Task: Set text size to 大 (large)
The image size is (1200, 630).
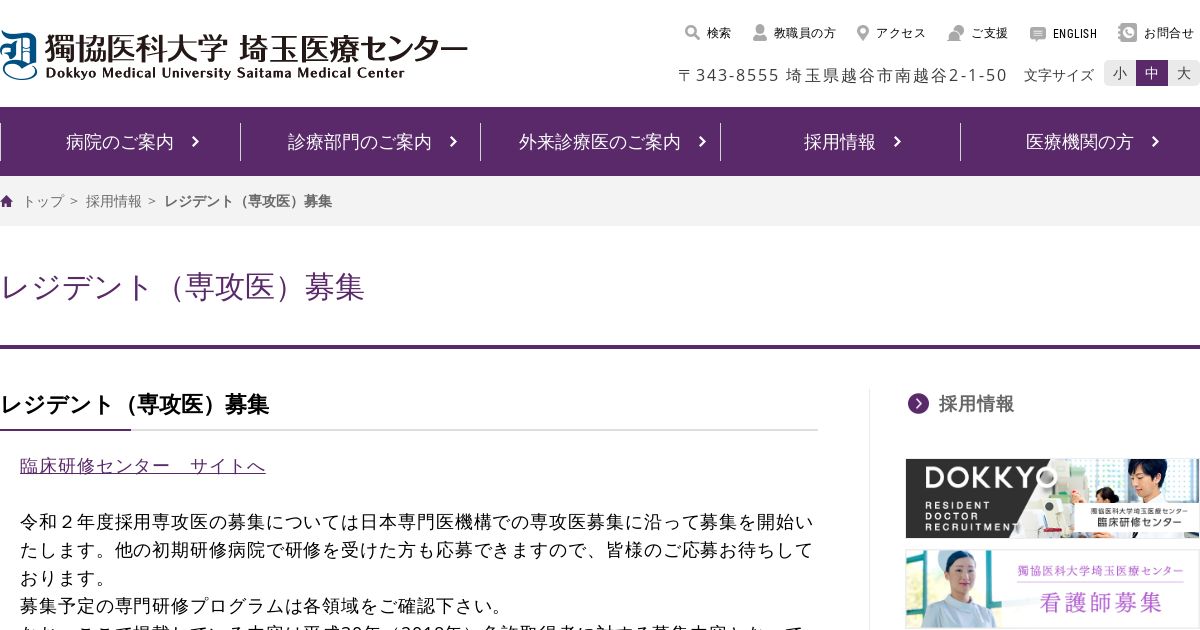Action: pyautogui.click(x=1184, y=73)
